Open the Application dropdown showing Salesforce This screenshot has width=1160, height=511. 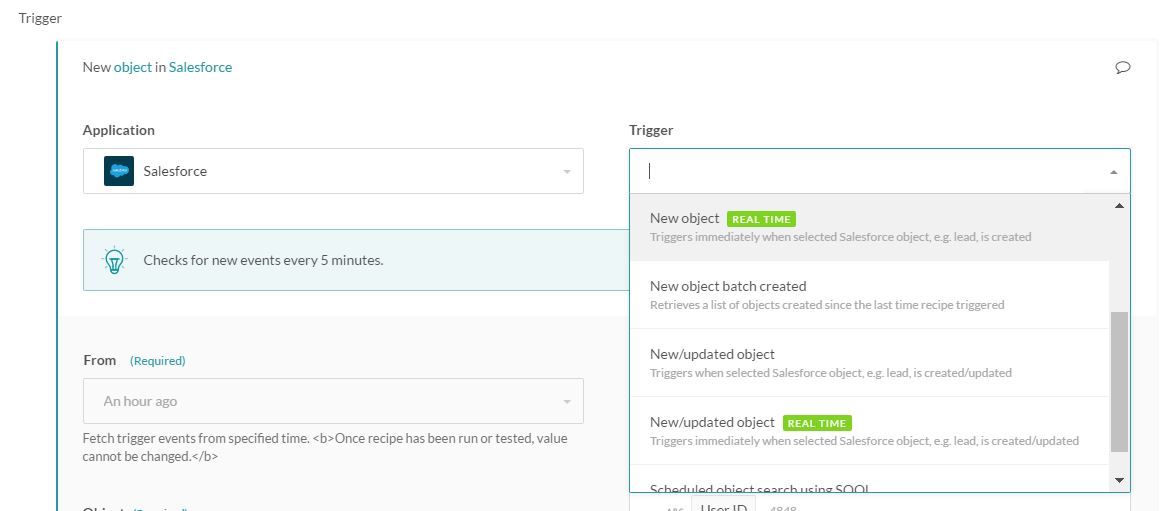click(333, 171)
